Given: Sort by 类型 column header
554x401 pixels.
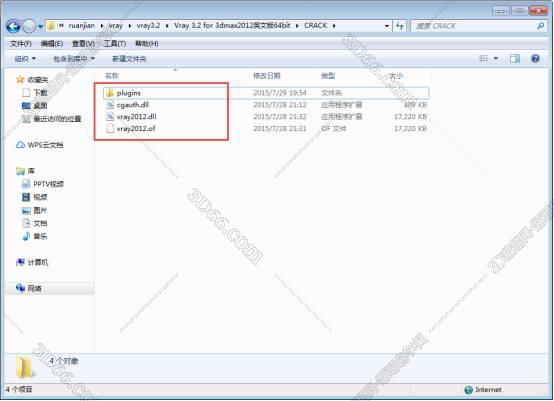Looking at the screenshot, I should point(328,76).
